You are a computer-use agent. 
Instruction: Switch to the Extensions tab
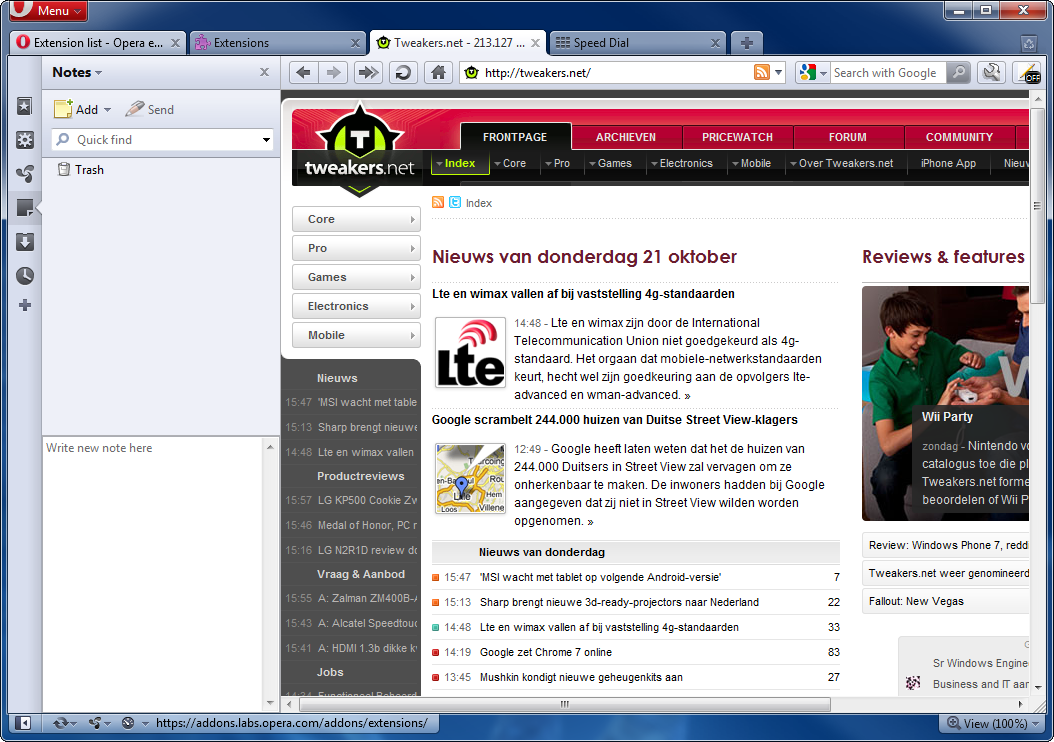point(278,43)
